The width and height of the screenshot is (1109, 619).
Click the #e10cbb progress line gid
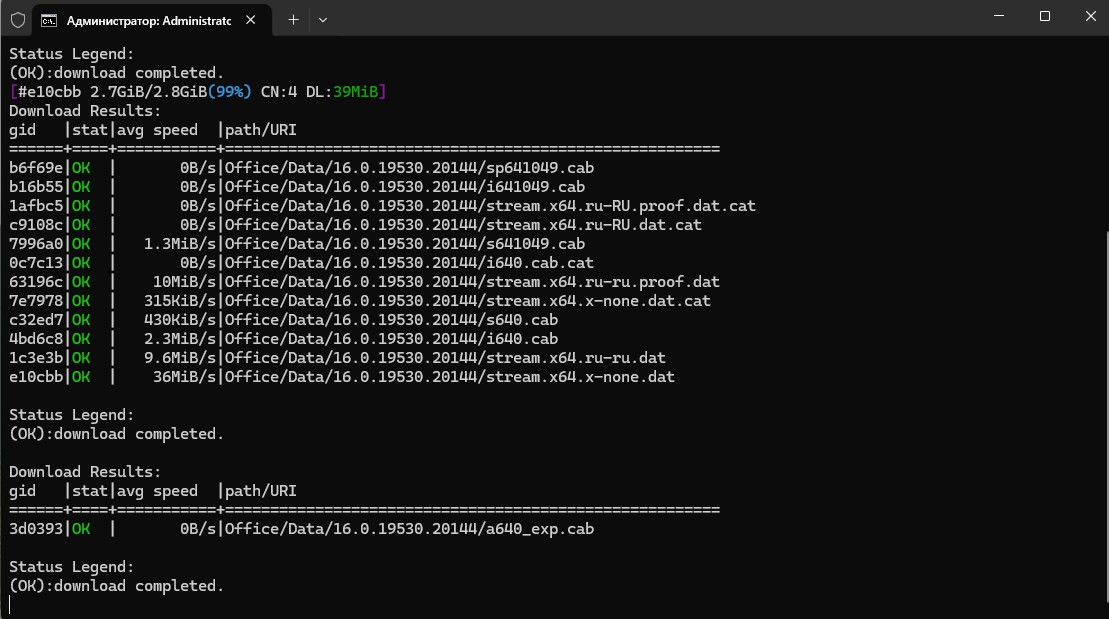pyautogui.click(x=50, y=92)
